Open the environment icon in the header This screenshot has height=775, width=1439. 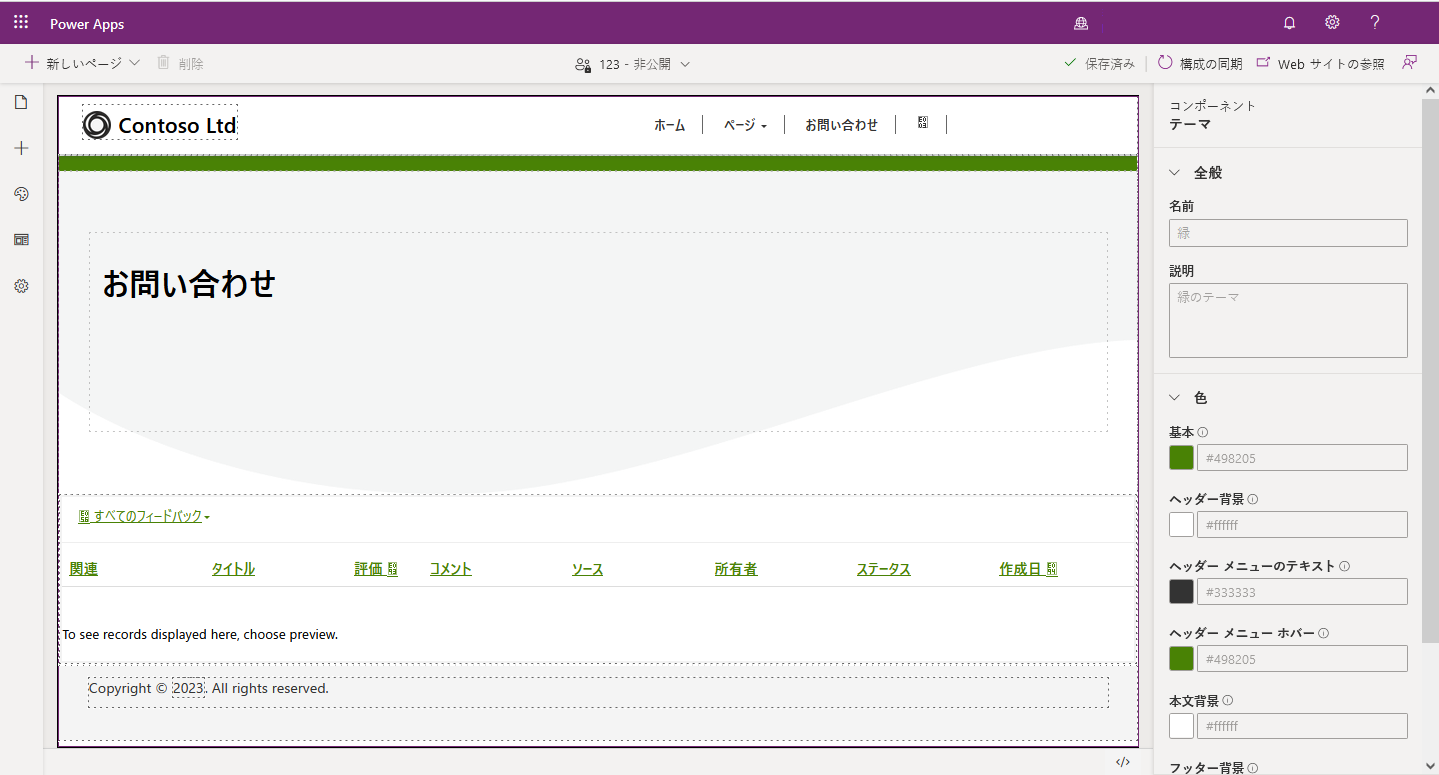1080,23
